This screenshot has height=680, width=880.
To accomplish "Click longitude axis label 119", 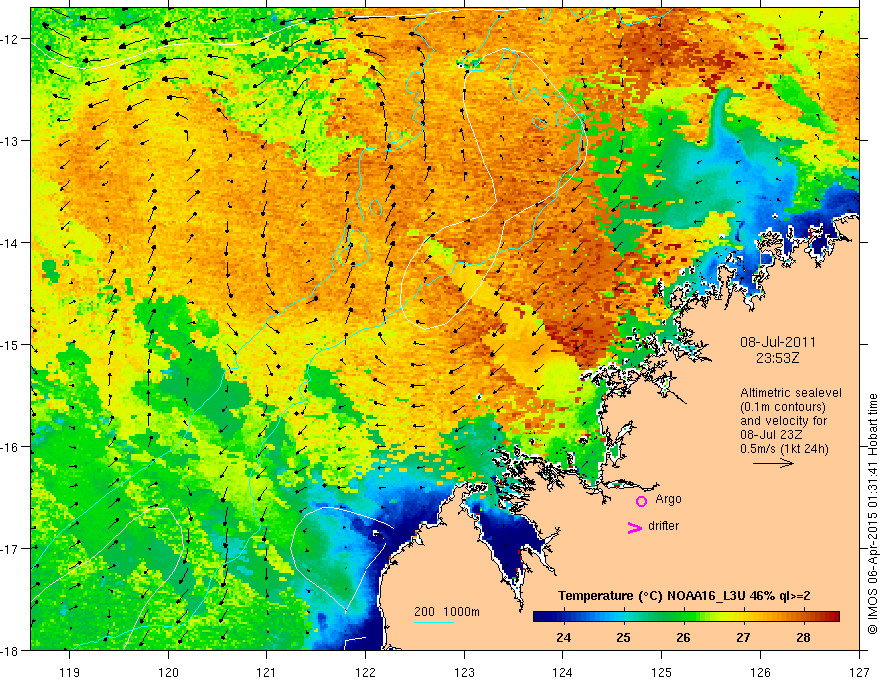I will coord(70,672).
